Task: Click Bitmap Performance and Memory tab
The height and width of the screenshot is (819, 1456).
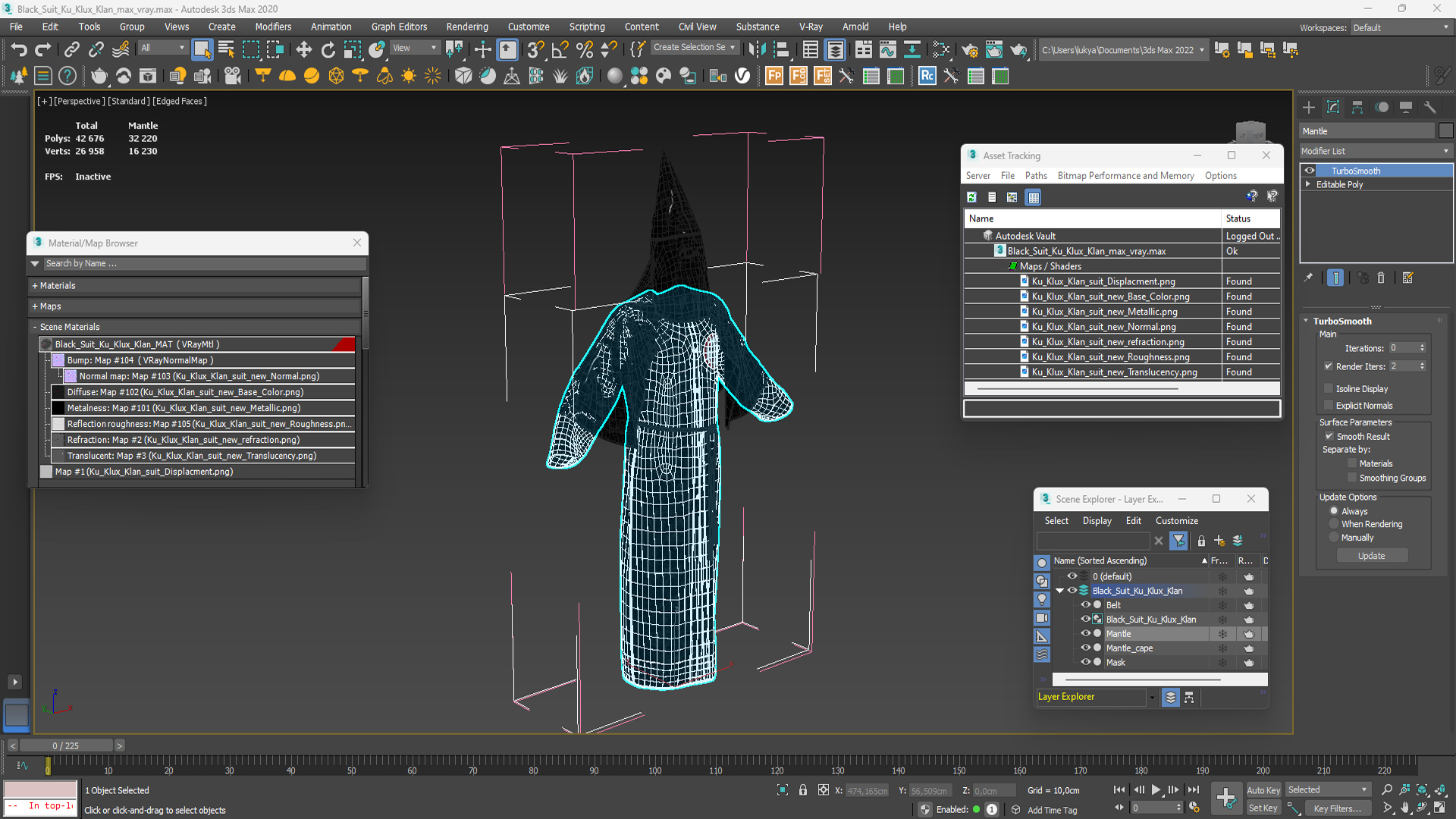Action: pos(1125,175)
